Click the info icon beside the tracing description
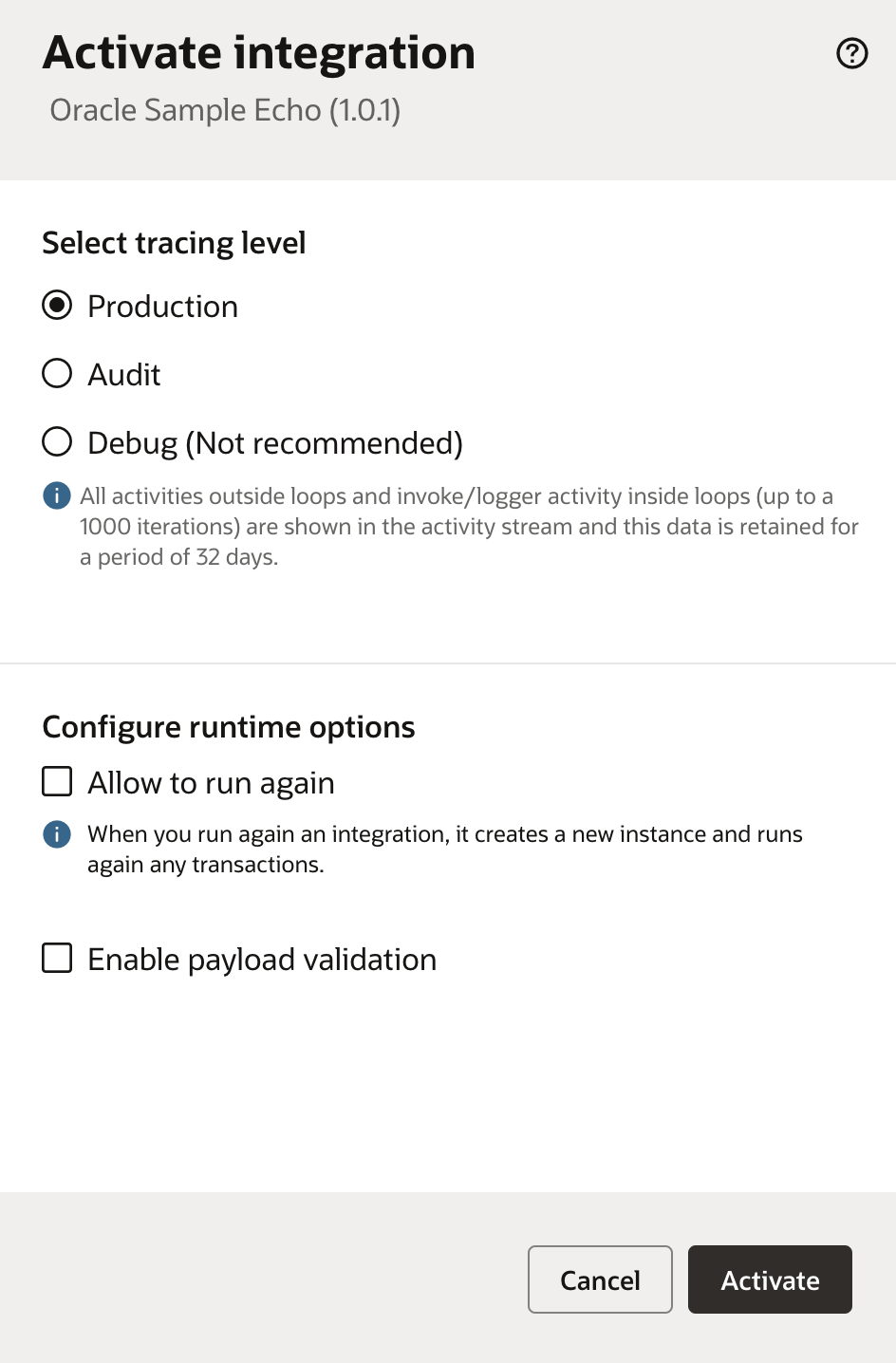Screen dimensions: 896x1363 [x=57, y=495]
